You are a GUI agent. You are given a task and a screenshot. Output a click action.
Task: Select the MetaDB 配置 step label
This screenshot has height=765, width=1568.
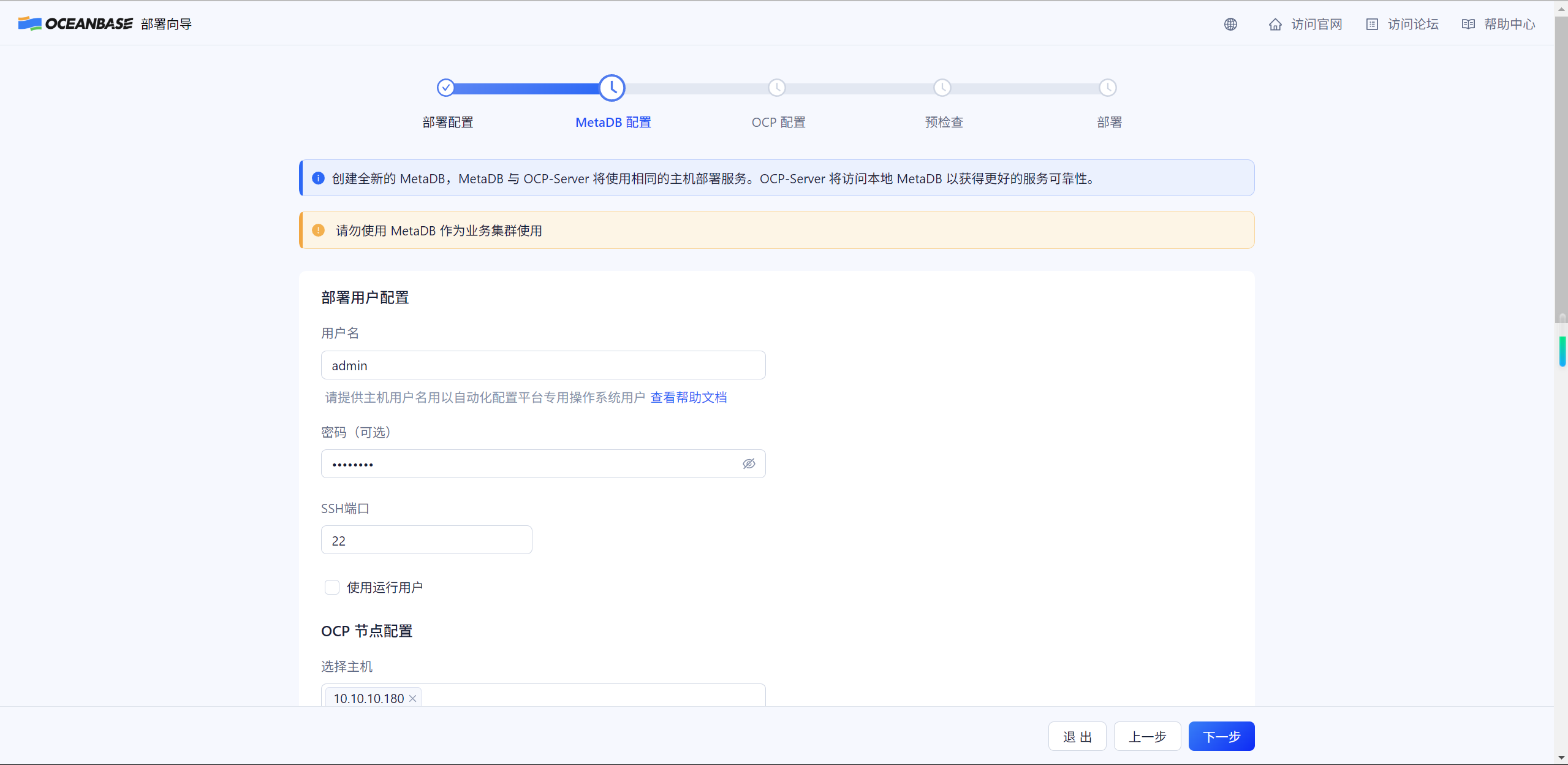613,122
